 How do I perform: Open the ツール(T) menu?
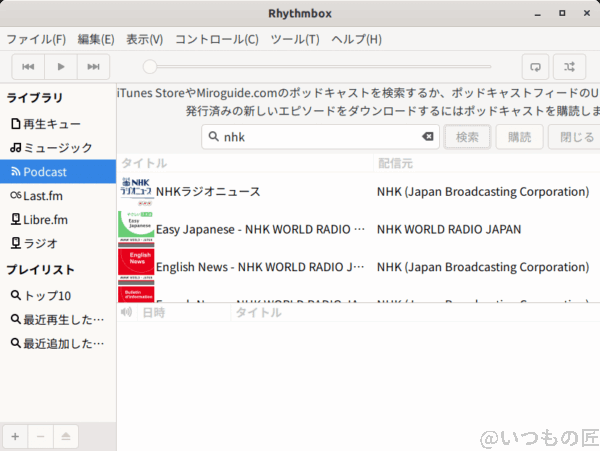pyautogui.click(x=295, y=39)
